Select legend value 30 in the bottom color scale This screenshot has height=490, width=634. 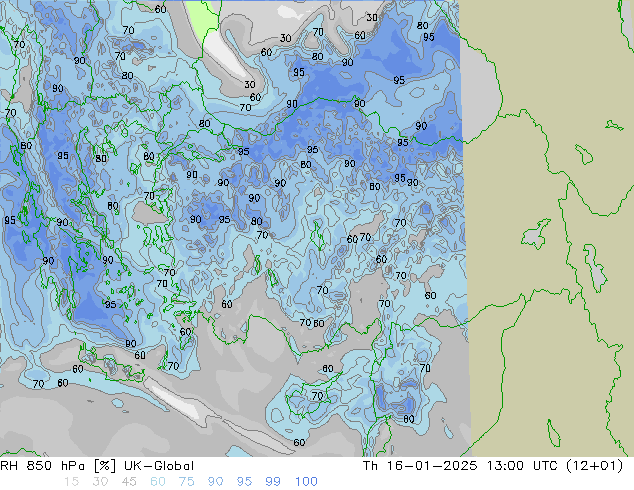[100, 482]
